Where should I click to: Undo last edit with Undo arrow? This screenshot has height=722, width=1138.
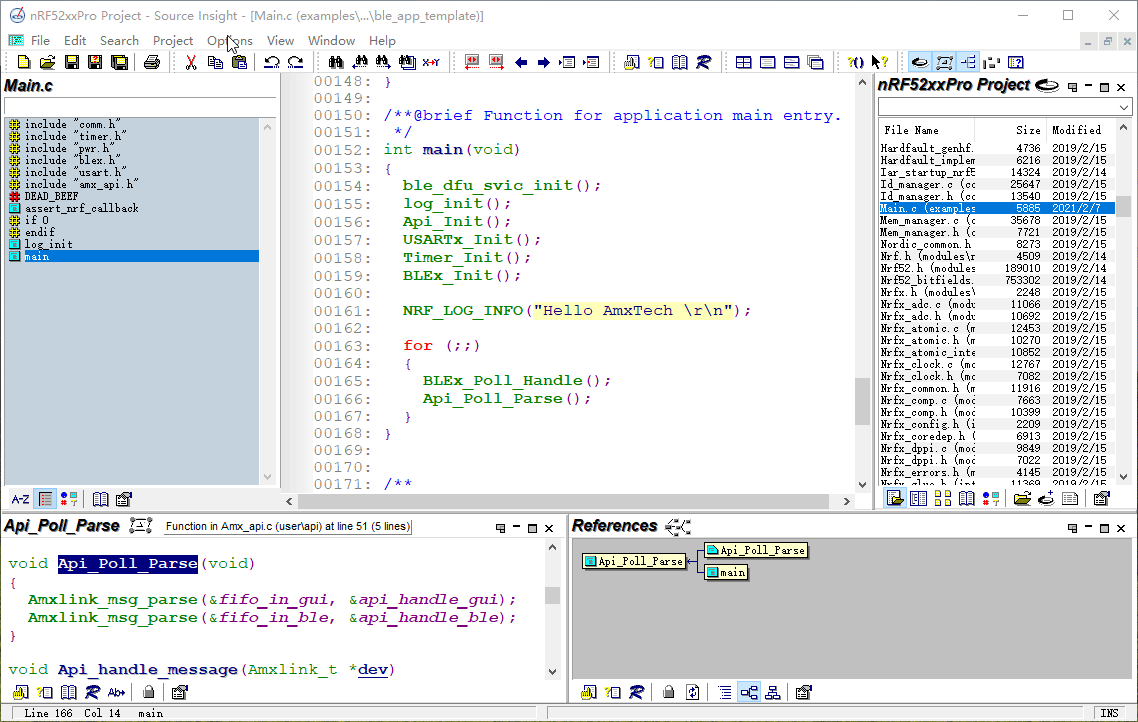271,62
